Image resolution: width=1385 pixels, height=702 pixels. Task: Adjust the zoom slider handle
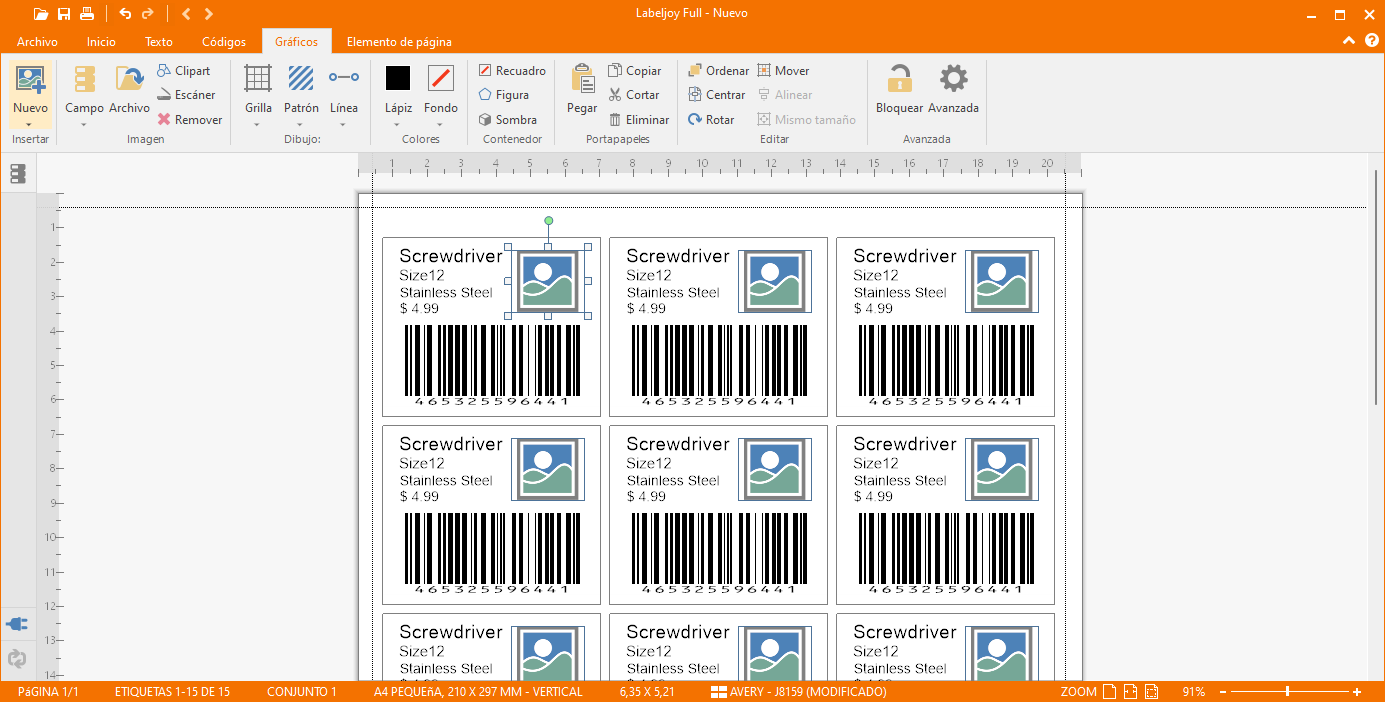(x=1287, y=692)
